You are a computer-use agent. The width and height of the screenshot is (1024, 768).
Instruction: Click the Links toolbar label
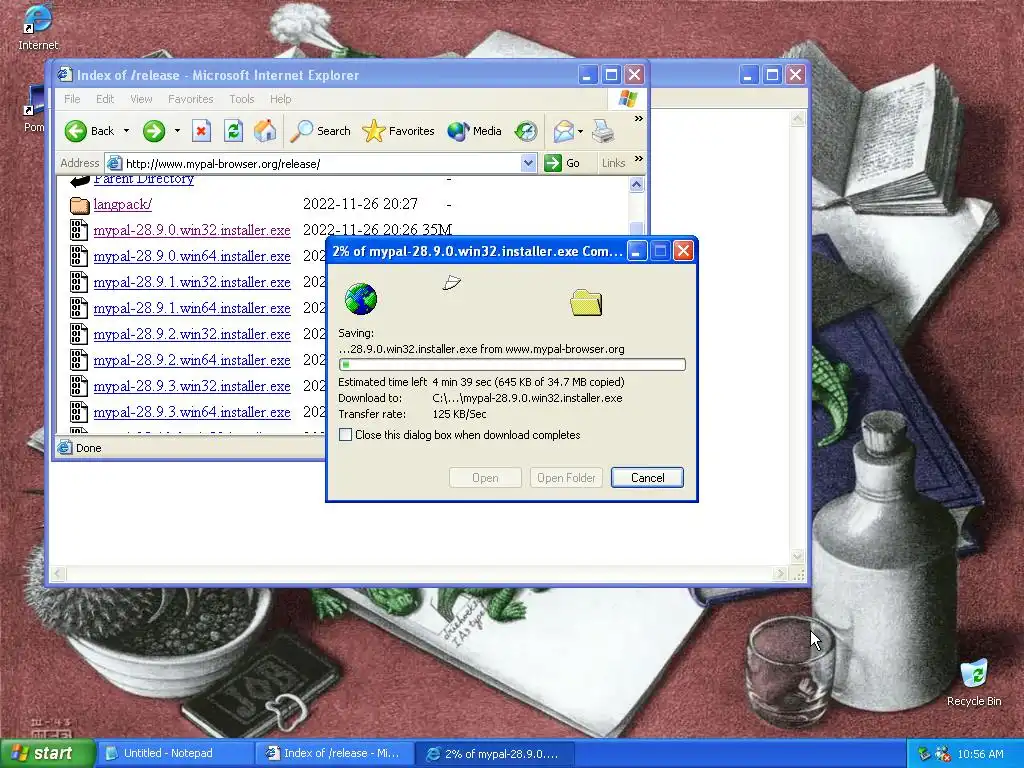pyautogui.click(x=613, y=163)
